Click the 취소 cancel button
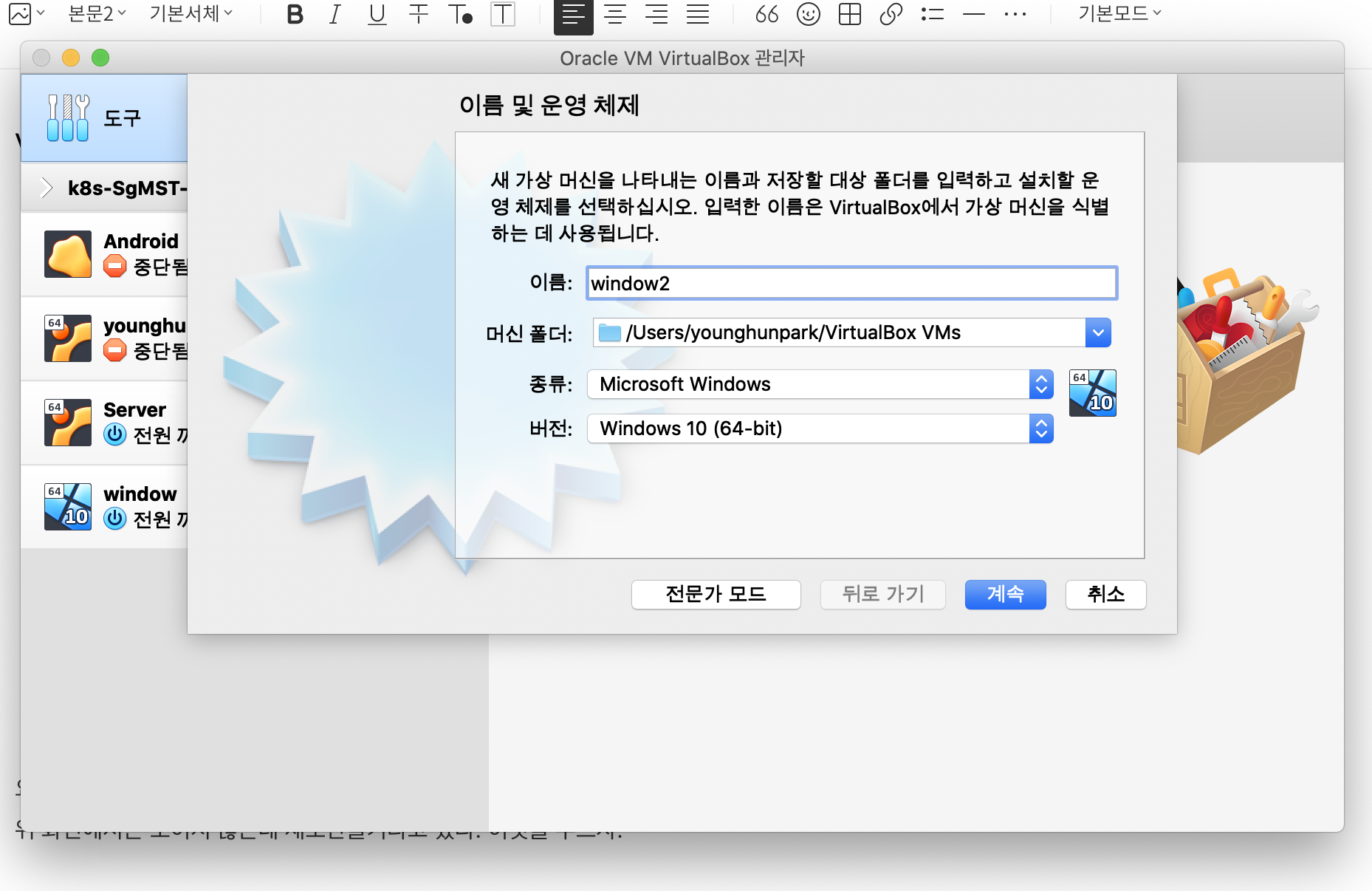This screenshot has width=1372, height=891. pyautogui.click(x=1106, y=594)
